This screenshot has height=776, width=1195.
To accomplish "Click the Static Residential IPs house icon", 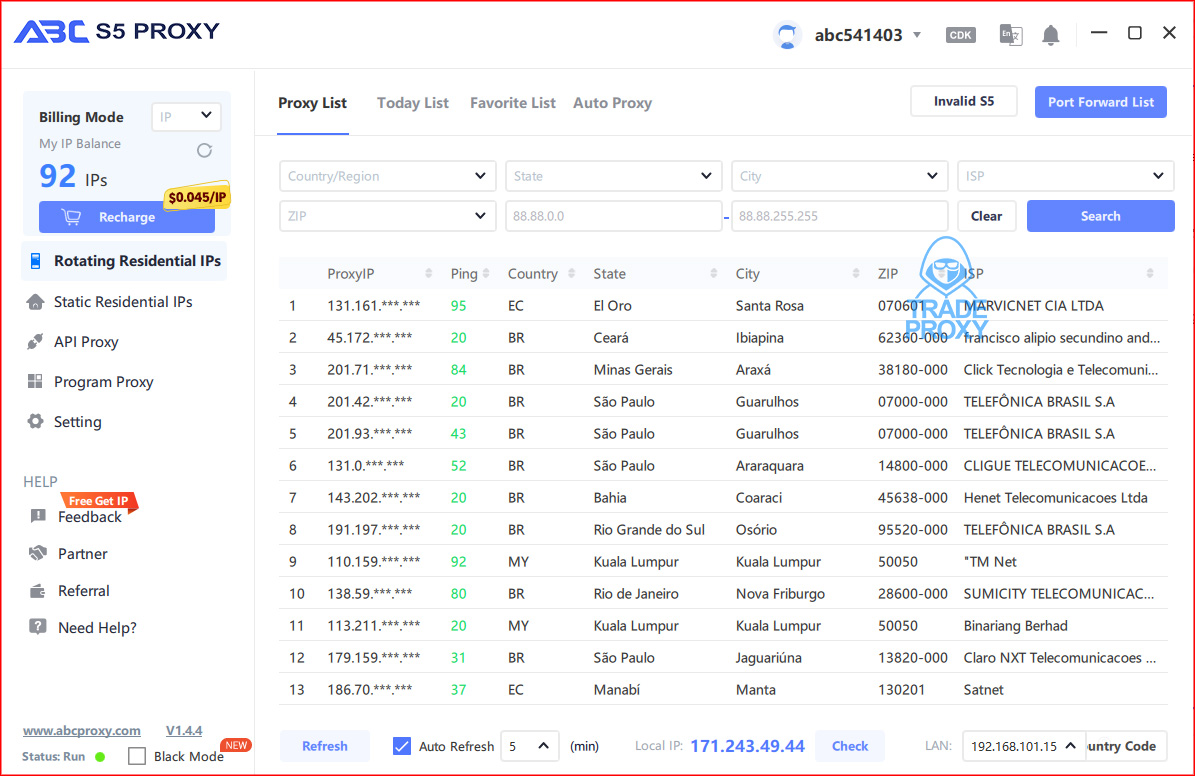I will [35, 302].
